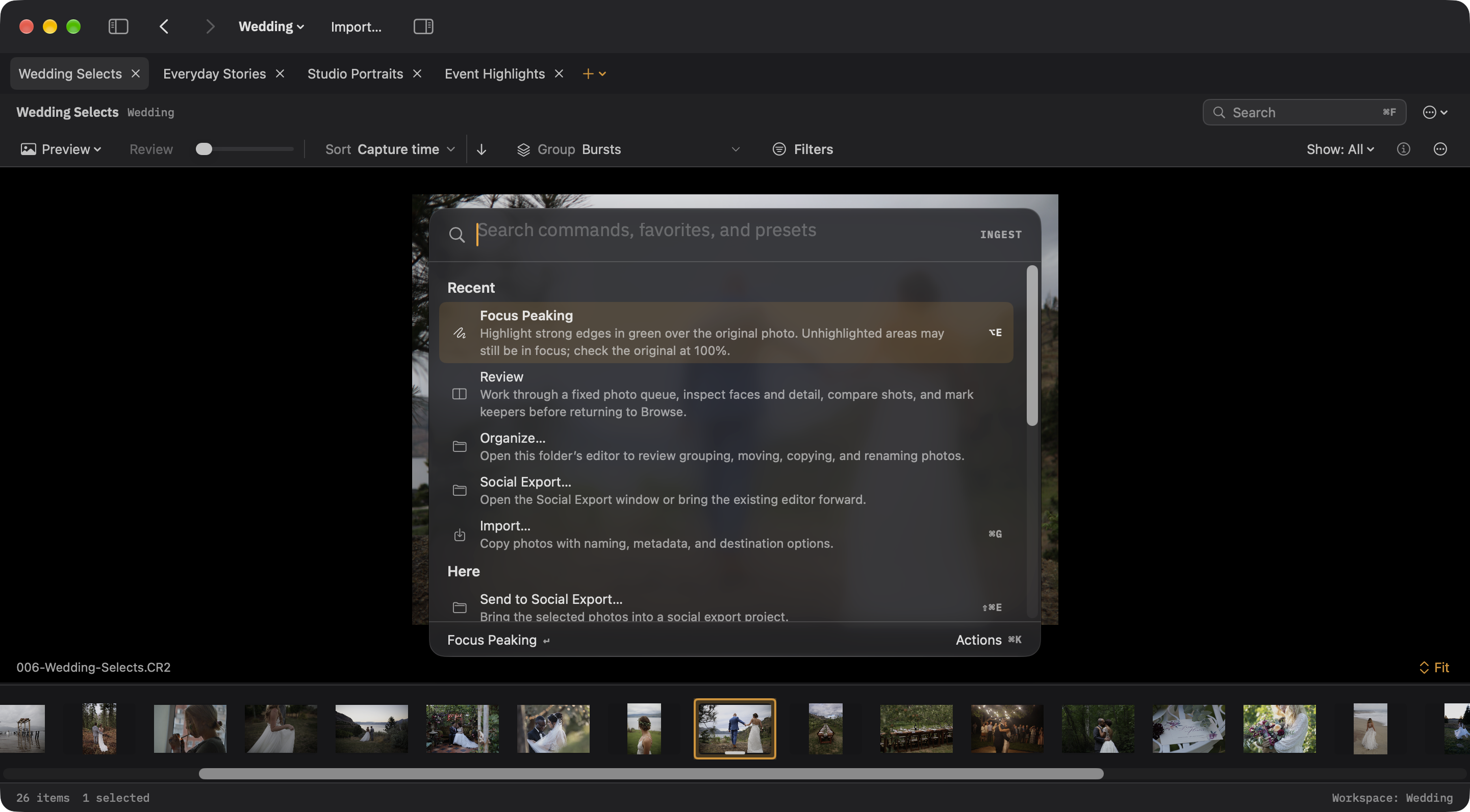This screenshot has height=812, width=1470.
Task: Select the Review command in the palette
Action: point(726,394)
